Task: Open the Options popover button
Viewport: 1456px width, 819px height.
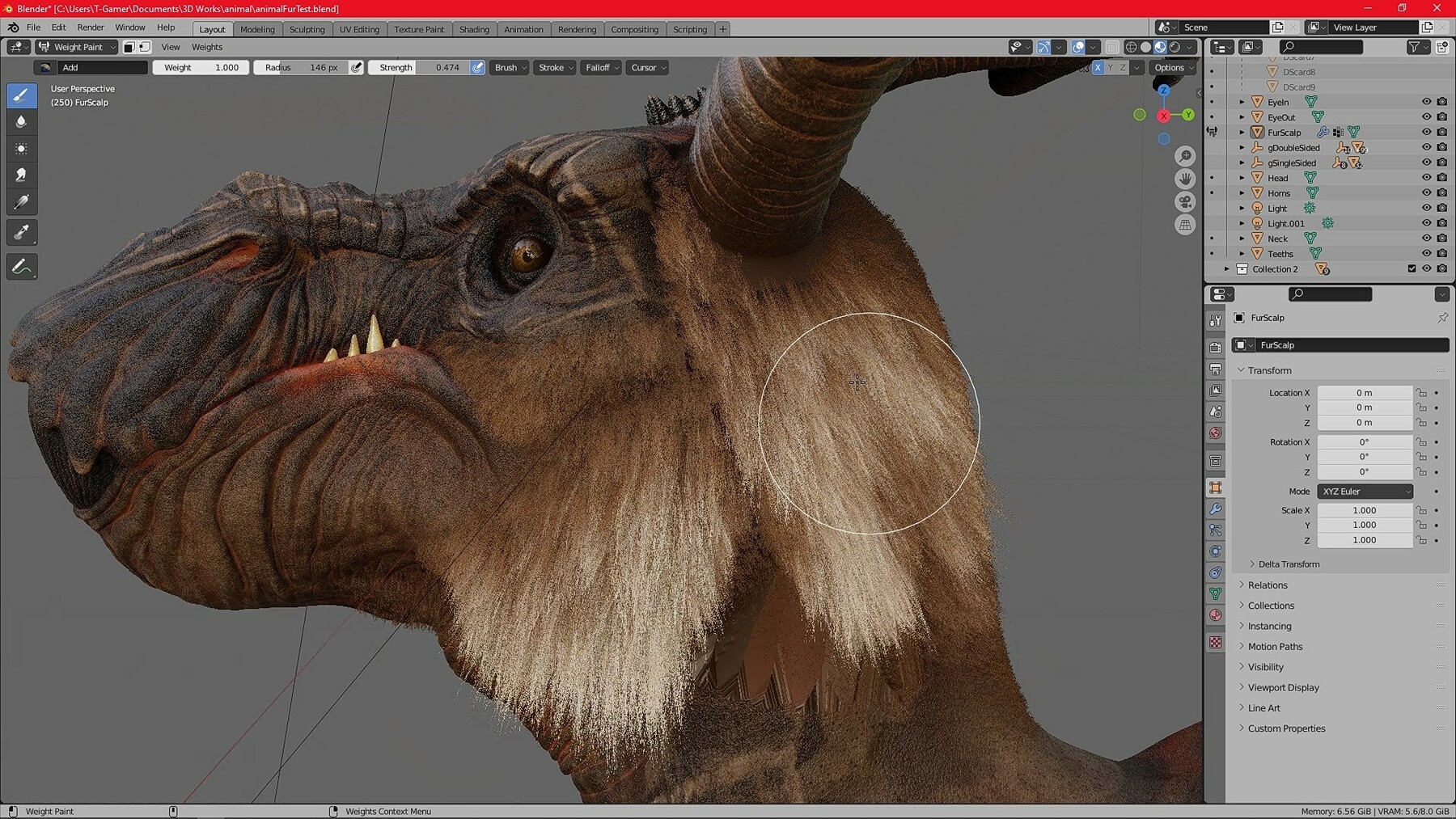Action: [1173, 68]
